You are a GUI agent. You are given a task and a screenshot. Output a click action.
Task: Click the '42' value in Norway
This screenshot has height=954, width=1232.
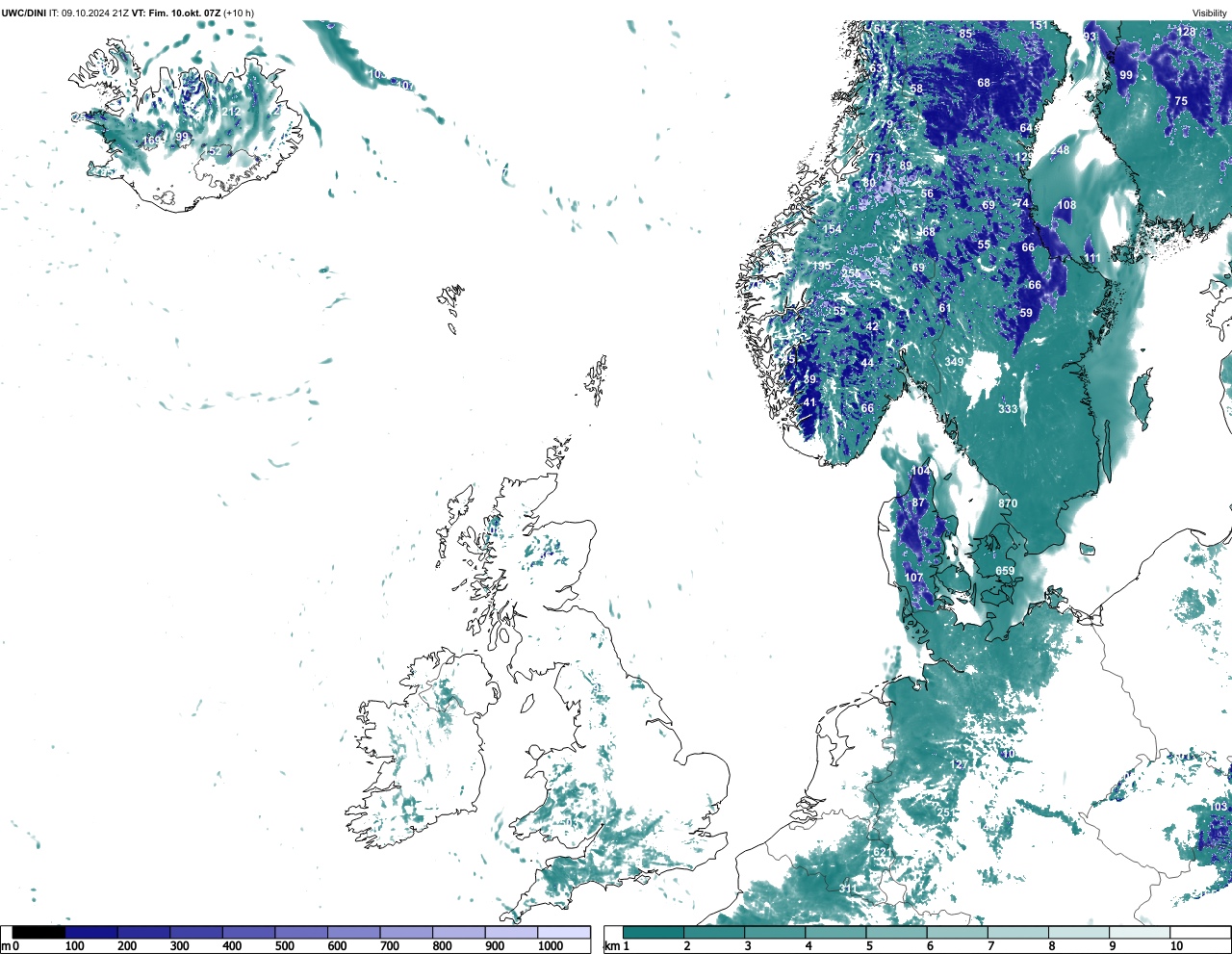coord(872,326)
